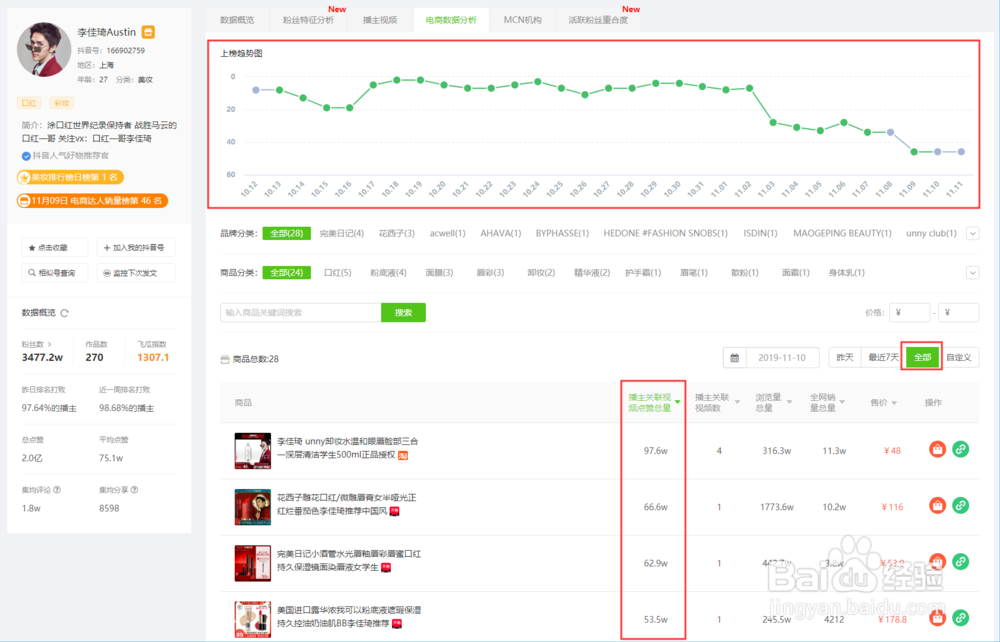The height and width of the screenshot is (642, 1000).
Task: Click the blue verified badge before 抖音人气好物推荐官
Action: [26, 156]
